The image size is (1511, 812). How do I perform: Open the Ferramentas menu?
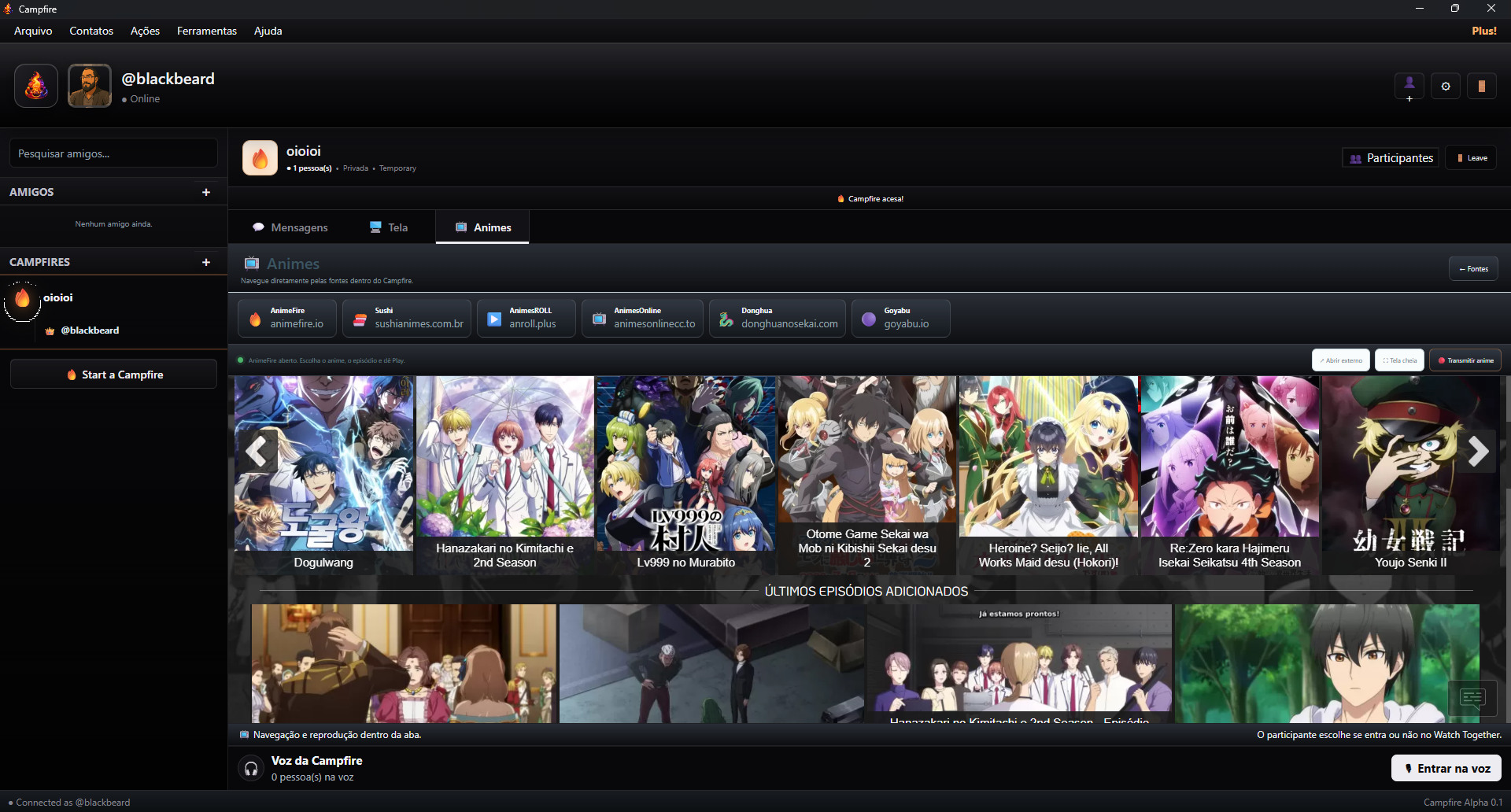click(x=207, y=31)
